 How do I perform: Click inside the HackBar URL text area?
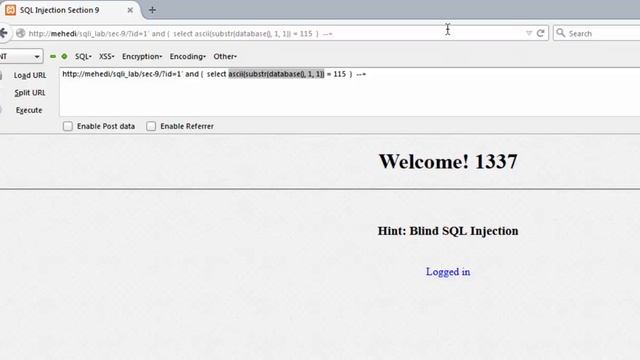[349, 92]
